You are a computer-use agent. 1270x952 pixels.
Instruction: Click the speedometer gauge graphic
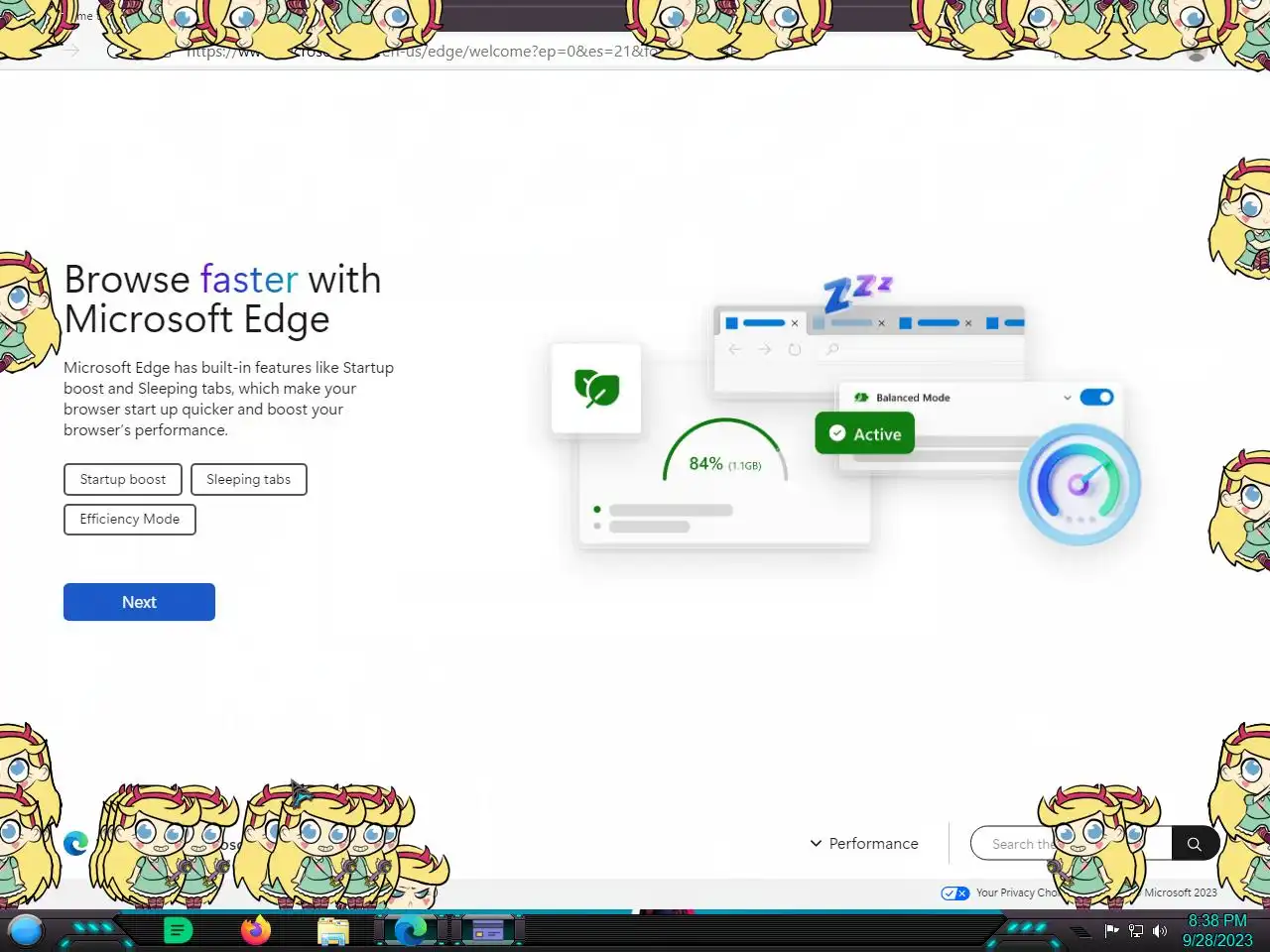click(x=1079, y=484)
